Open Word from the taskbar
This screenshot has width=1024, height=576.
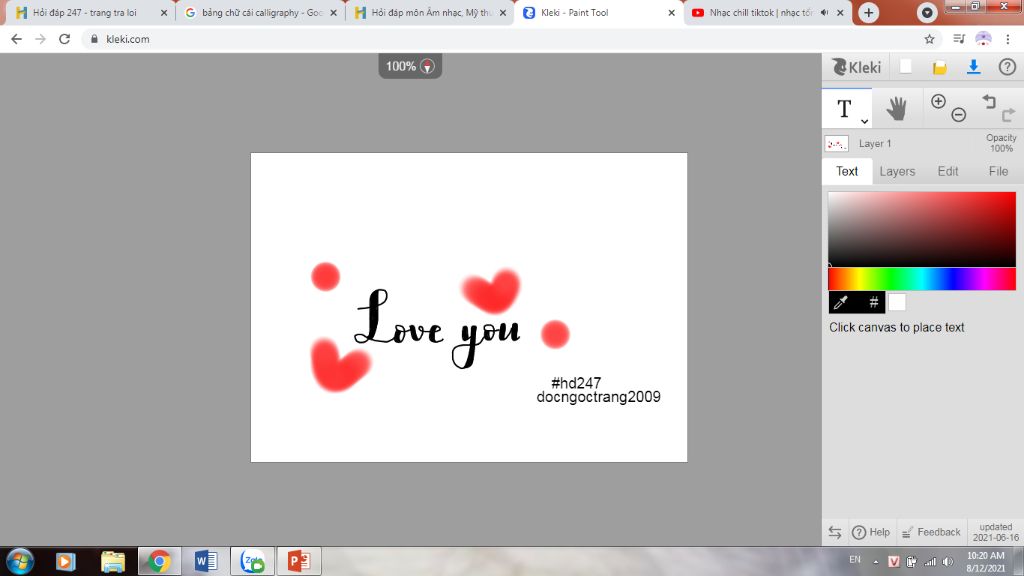(206, 562)
